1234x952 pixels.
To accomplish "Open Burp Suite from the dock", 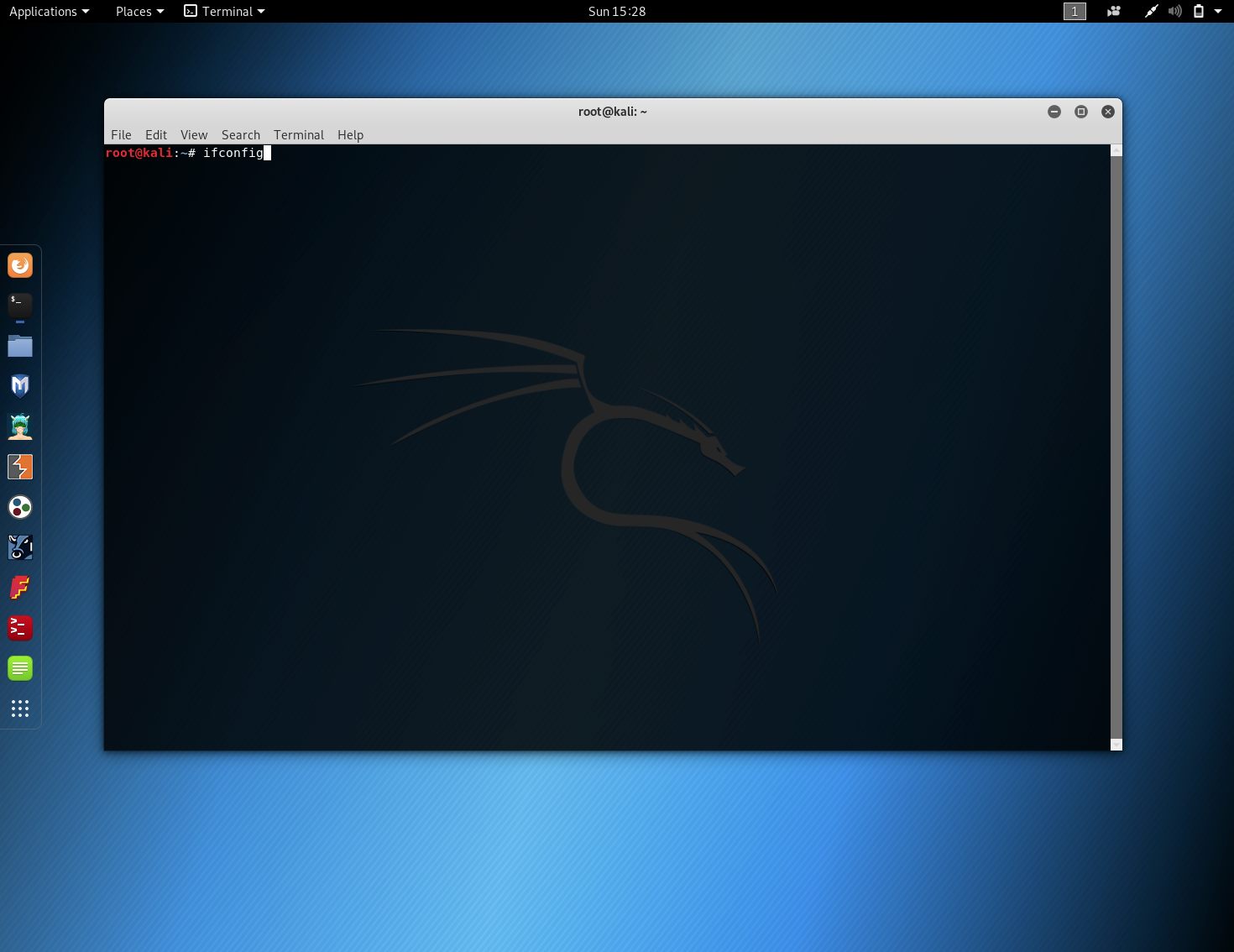I will 20,467.
